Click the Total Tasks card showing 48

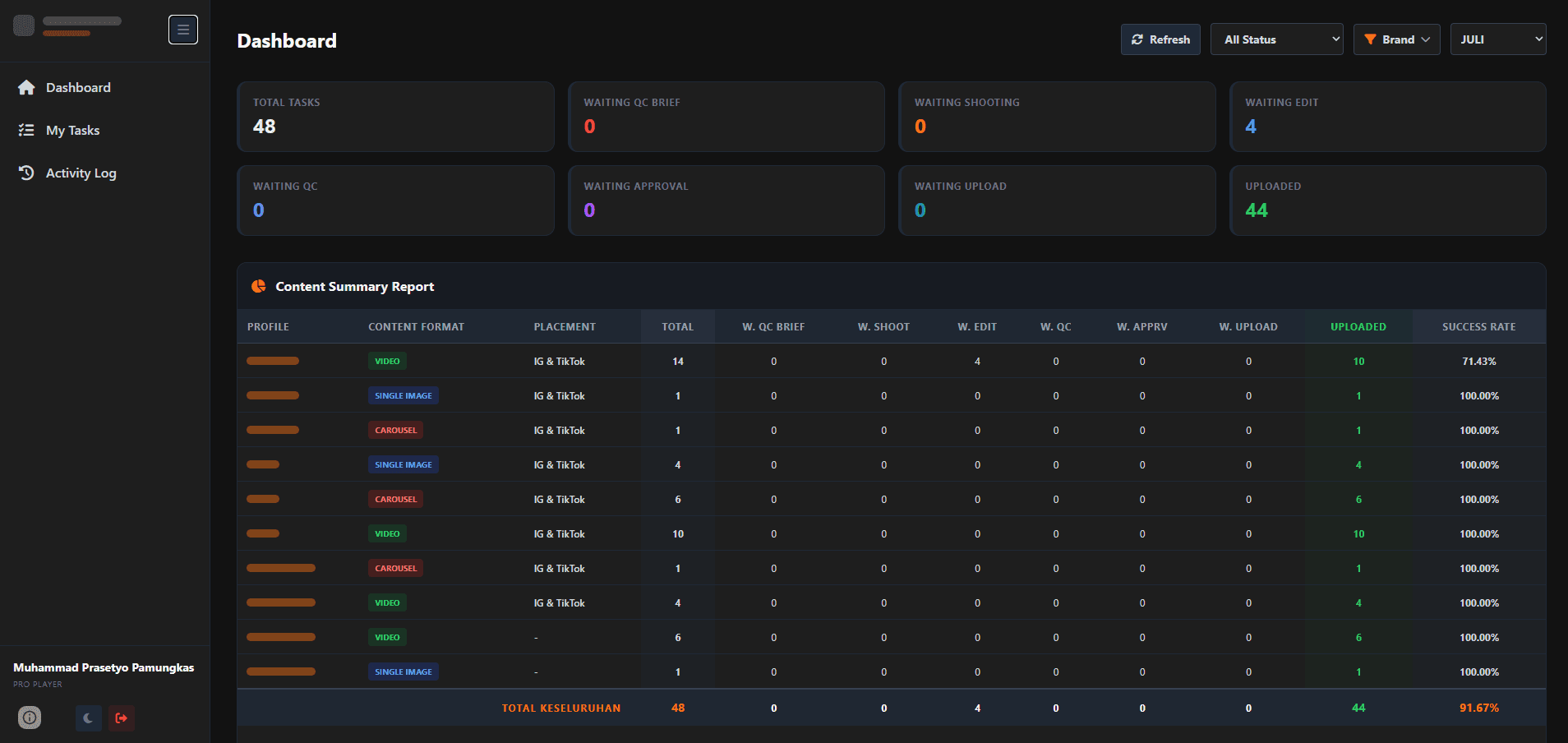(x=395, y=116)
